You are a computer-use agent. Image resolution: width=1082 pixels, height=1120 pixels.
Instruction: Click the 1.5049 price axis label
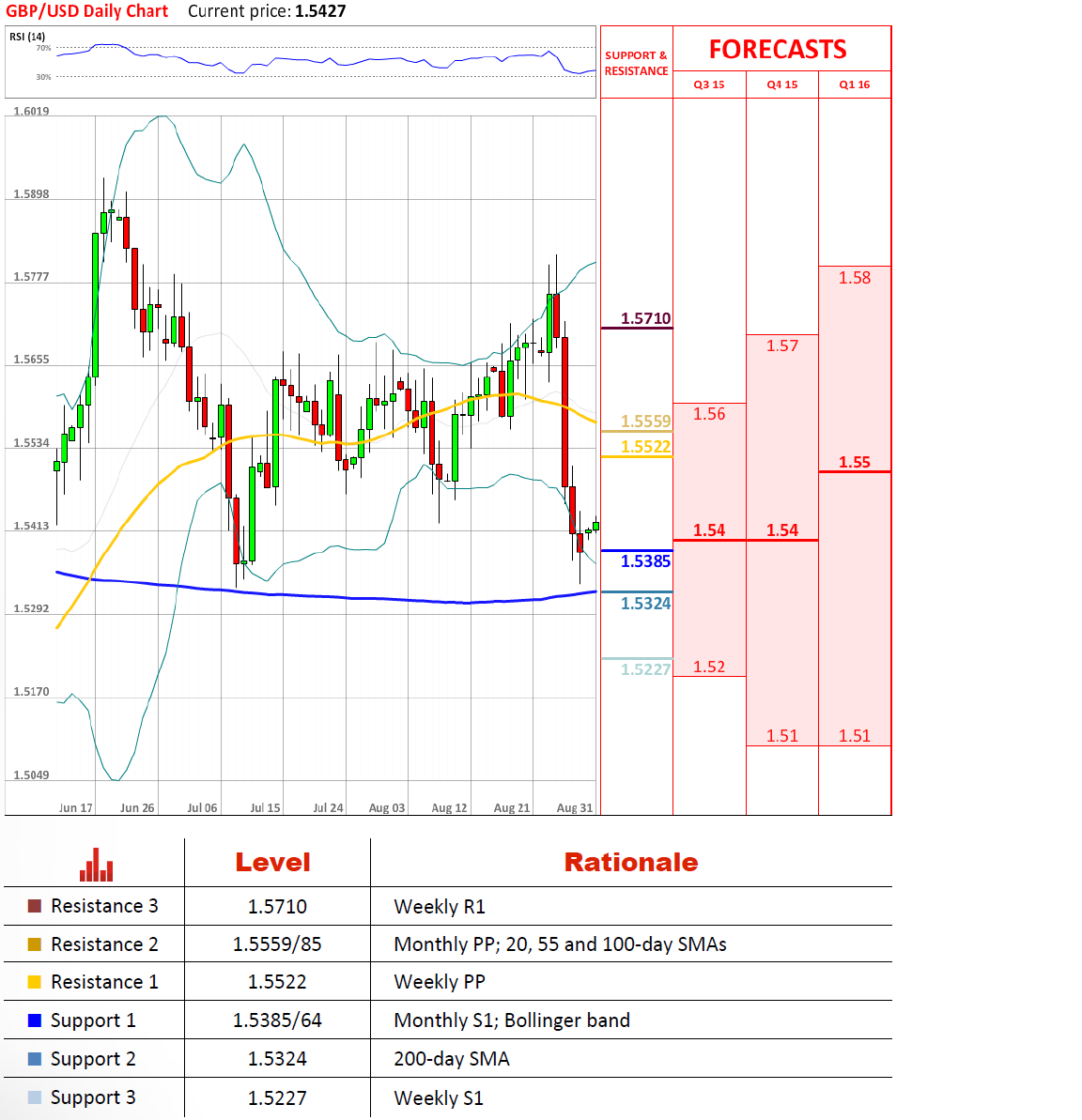click(x=31, y=775)
